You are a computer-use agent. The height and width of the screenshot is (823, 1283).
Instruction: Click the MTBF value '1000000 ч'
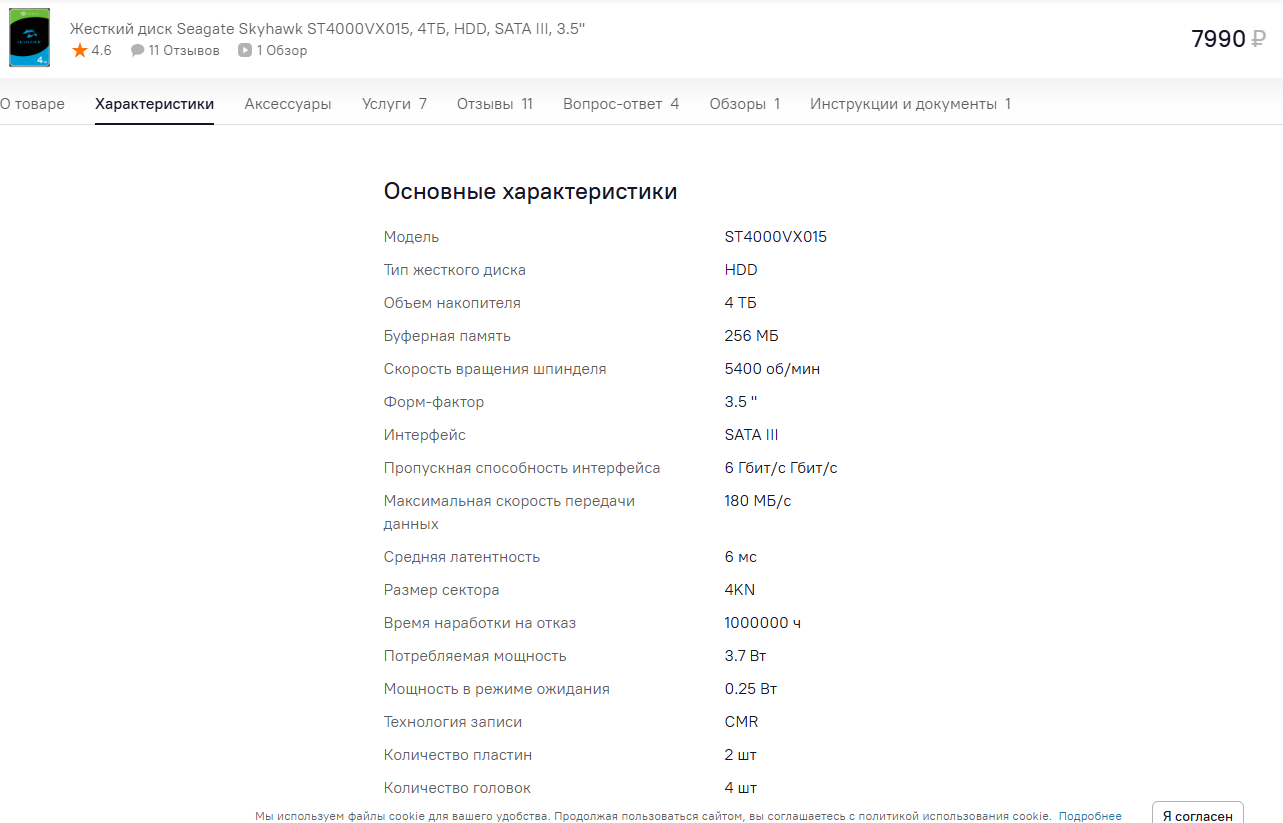pyautogui.click(x=763, y=623)
